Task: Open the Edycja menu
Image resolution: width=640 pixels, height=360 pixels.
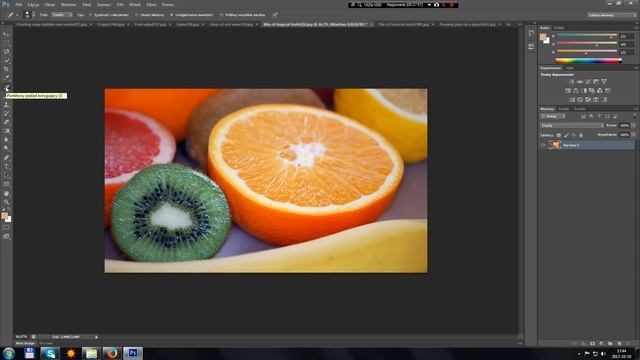Action: click(x=33, y=5)
